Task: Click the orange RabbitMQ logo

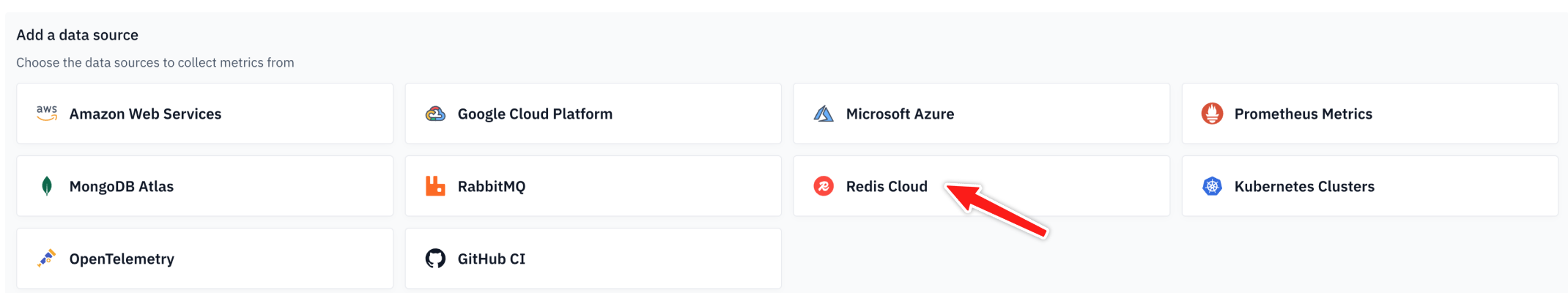Action: pos(435,186)
